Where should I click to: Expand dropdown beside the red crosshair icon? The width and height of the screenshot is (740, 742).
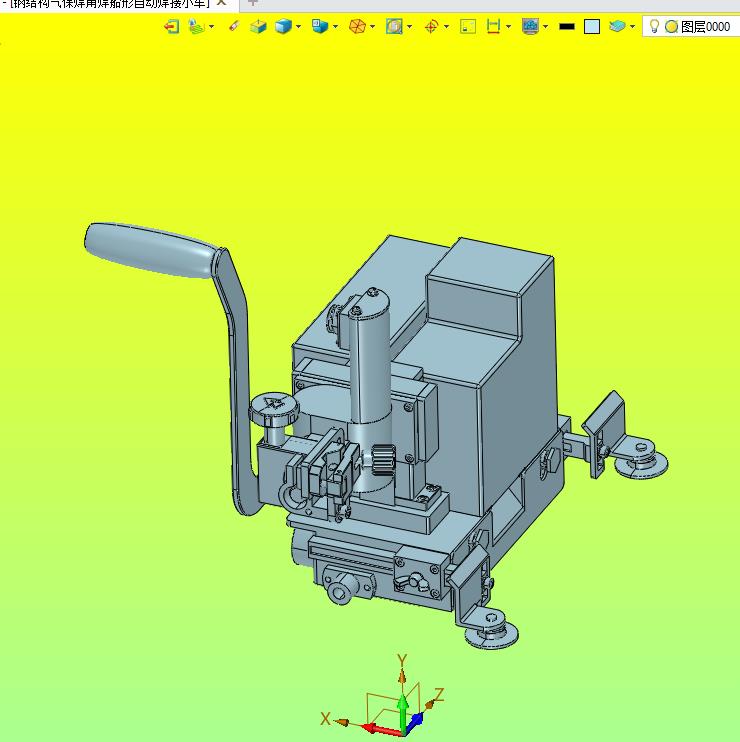click(x=446, y=26)
